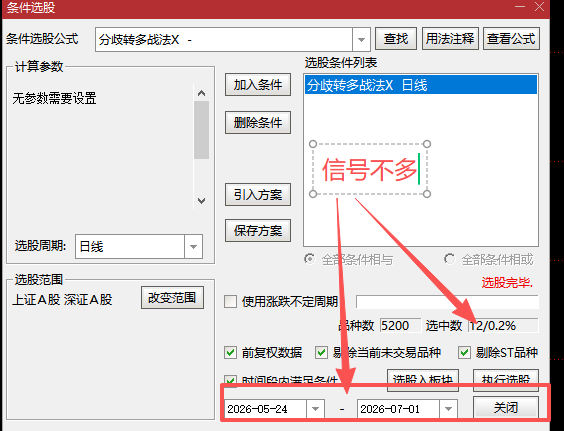Click the parameter panel scrollbar thumb

(201, 130)
